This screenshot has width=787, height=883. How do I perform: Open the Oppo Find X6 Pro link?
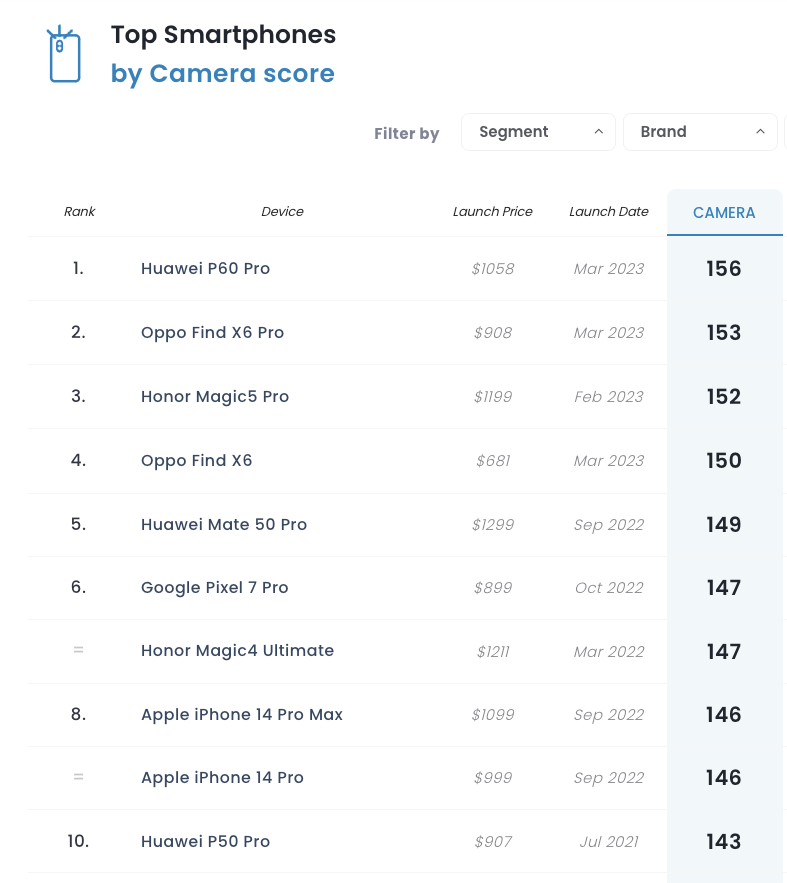pyautogui.click(x=212, y=333)
